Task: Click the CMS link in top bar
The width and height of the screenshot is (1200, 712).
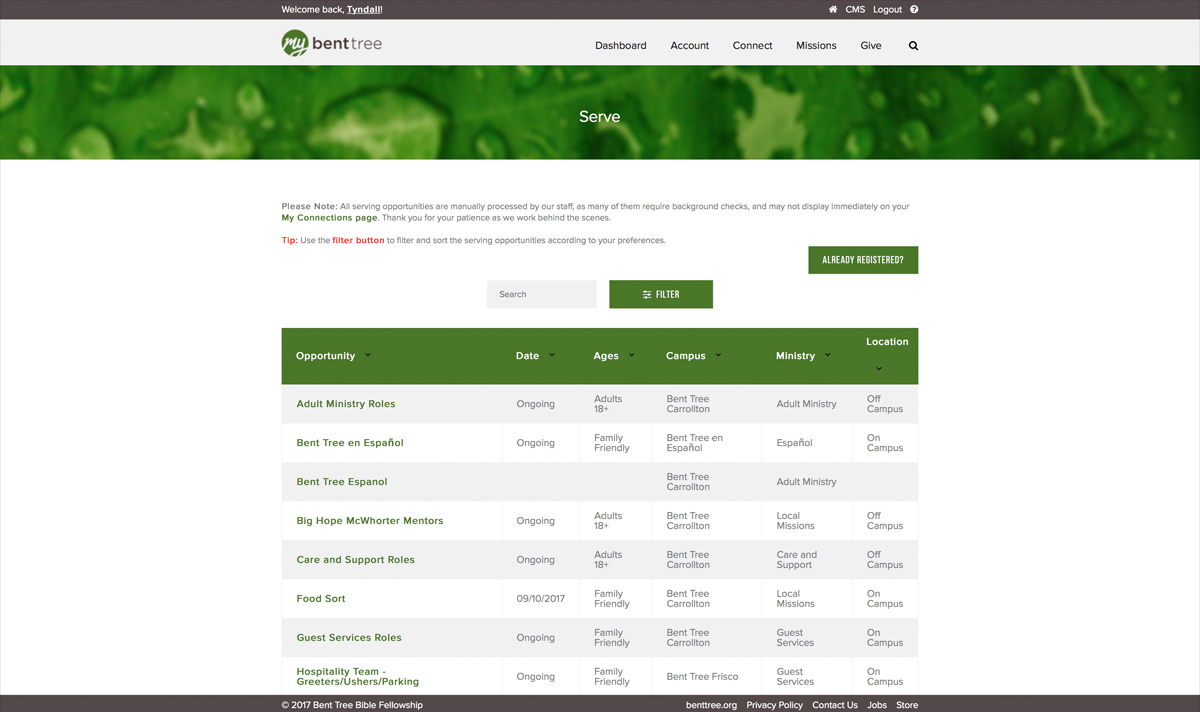Action: click(855, 9)
